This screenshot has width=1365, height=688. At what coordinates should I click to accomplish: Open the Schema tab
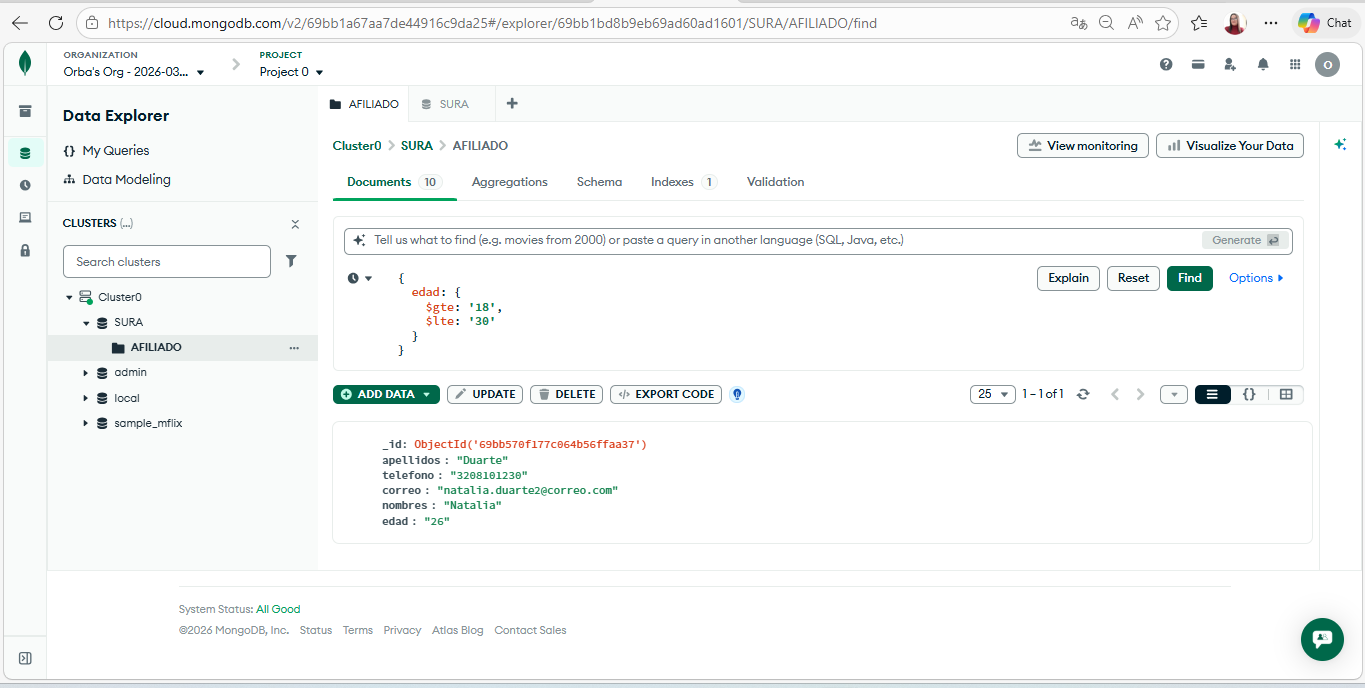[x=599, y=182]
